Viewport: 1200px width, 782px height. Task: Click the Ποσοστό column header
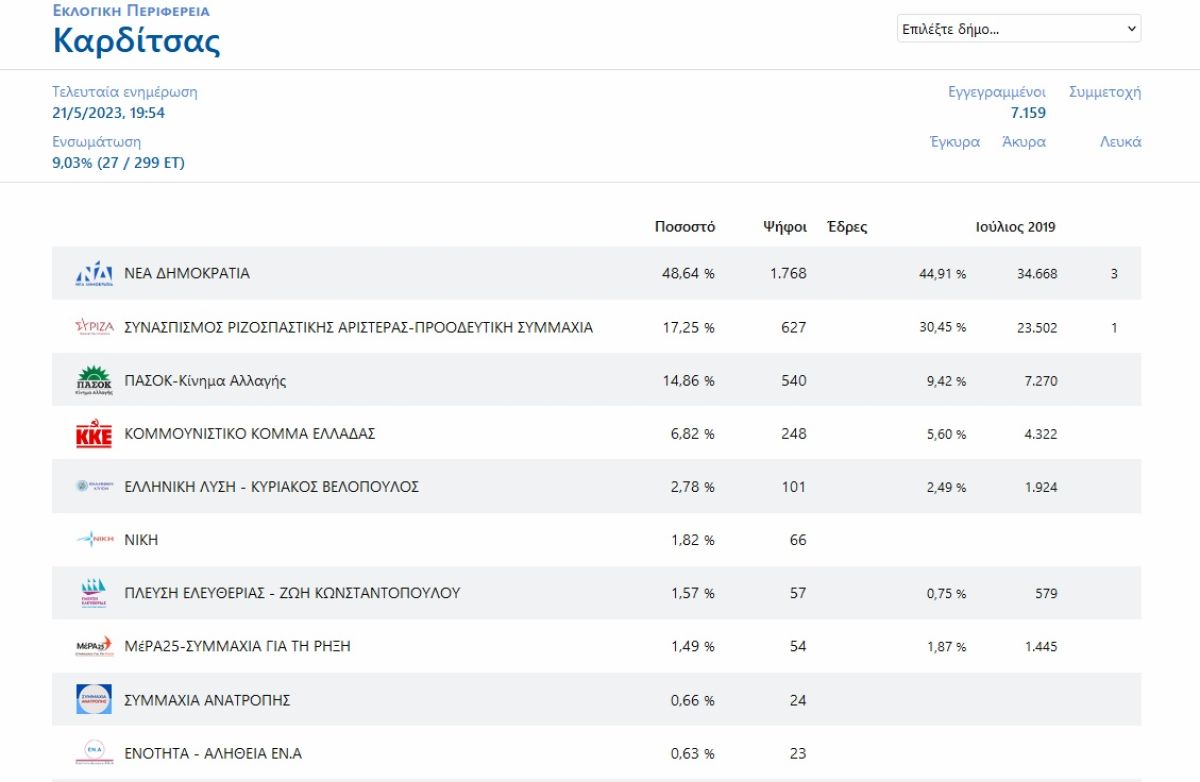(685, 227)
